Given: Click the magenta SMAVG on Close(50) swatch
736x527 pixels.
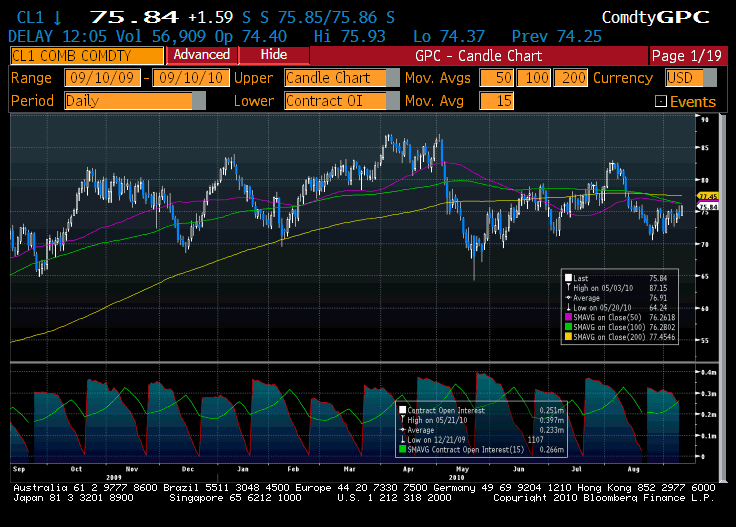Looking at the screenshot, I should coord(569,315).
